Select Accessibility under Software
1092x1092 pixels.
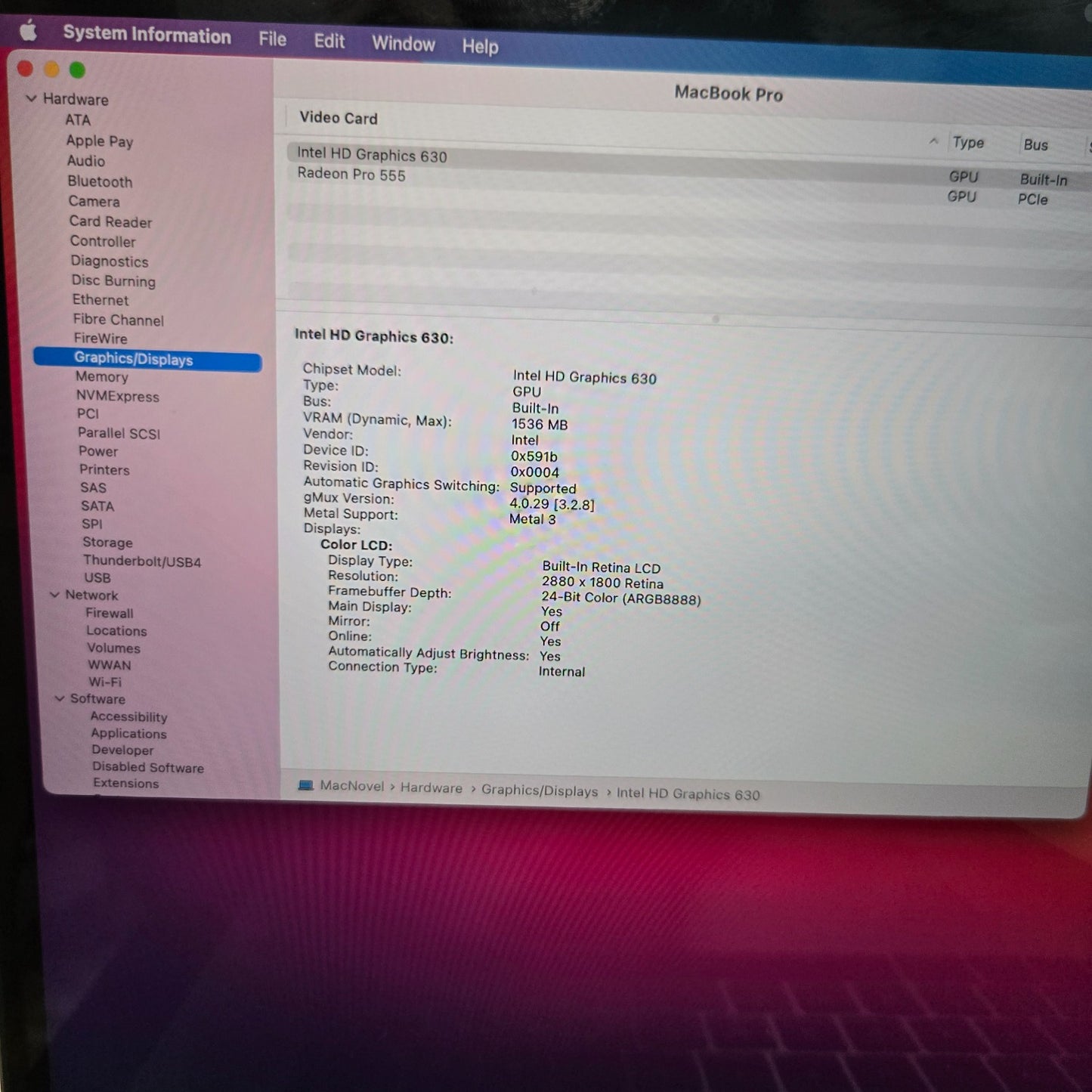pos(128,716)
